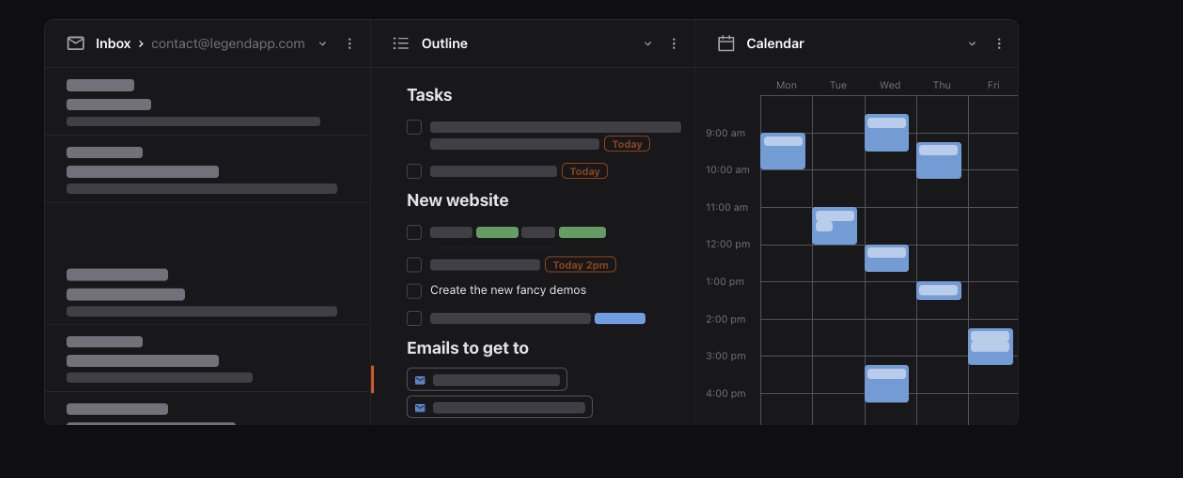Open the Monday 9 am calendar event
This screenshot has height=478, width=1183.
click(782, 151)
